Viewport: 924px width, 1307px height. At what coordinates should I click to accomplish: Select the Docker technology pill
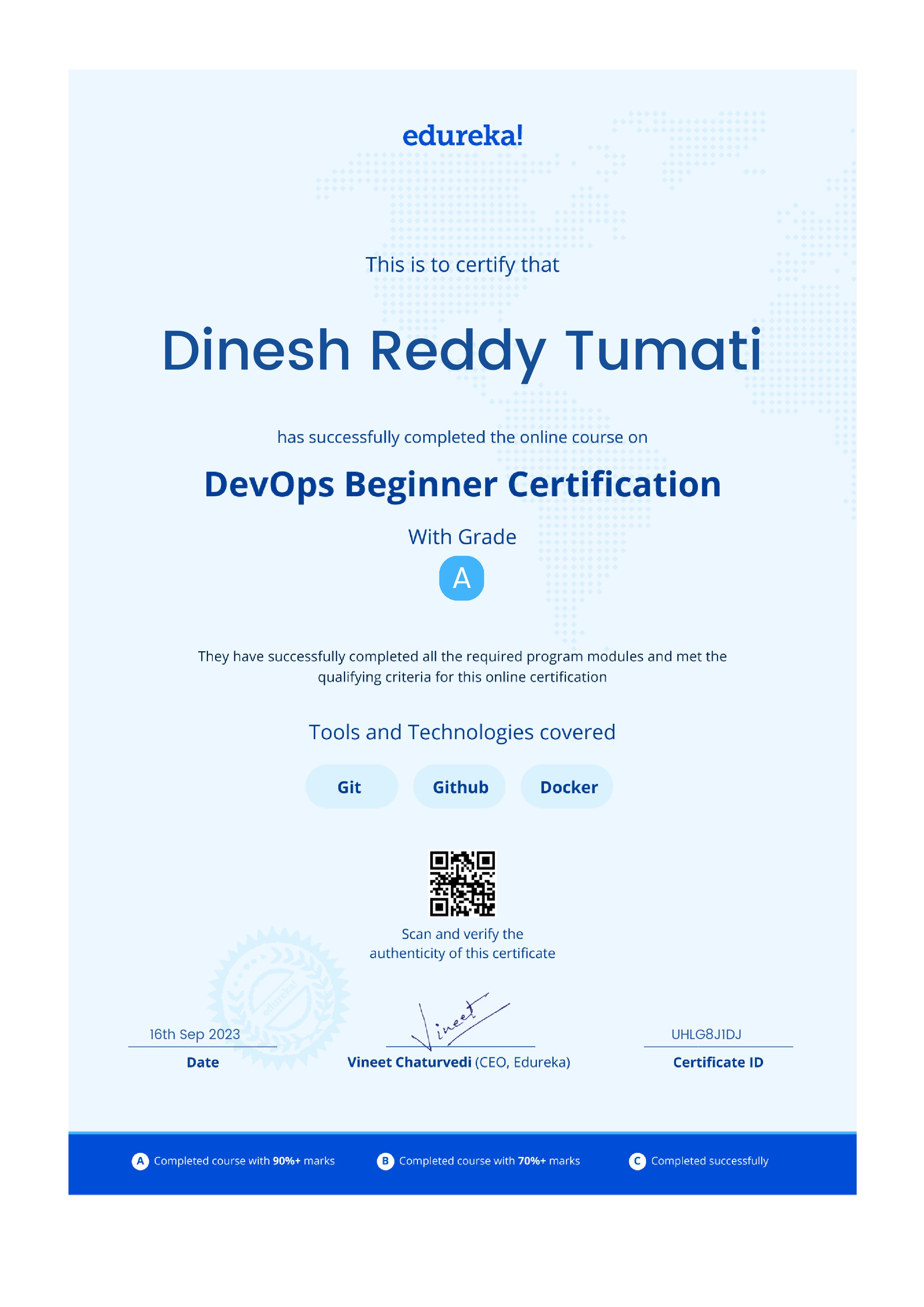567,787
